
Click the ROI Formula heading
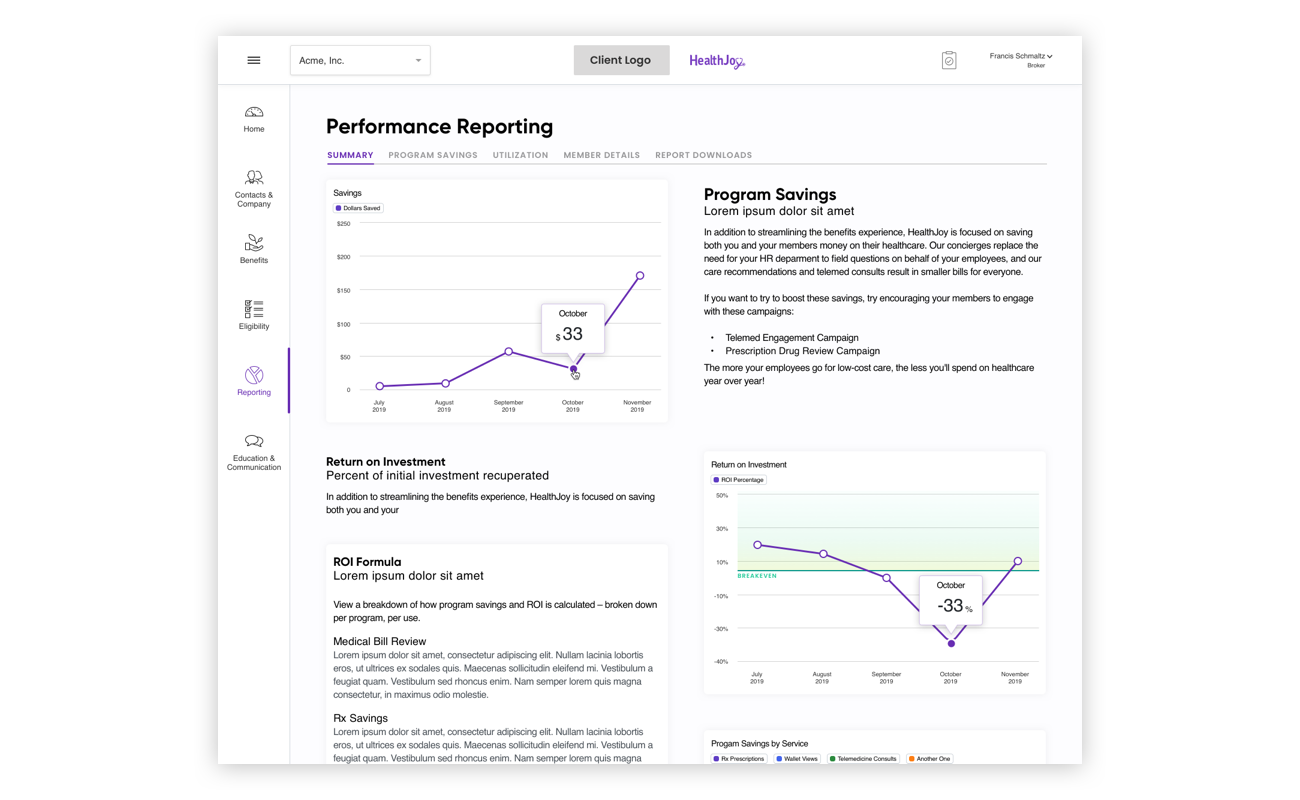tap(367, 562)
